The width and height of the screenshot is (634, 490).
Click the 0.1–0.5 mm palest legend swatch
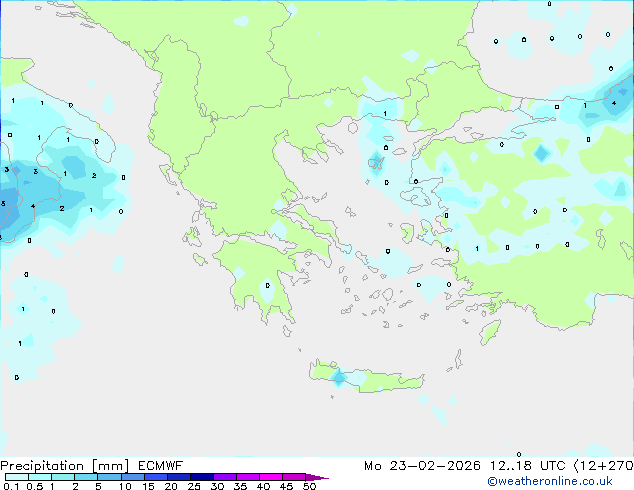click(17, 477)
